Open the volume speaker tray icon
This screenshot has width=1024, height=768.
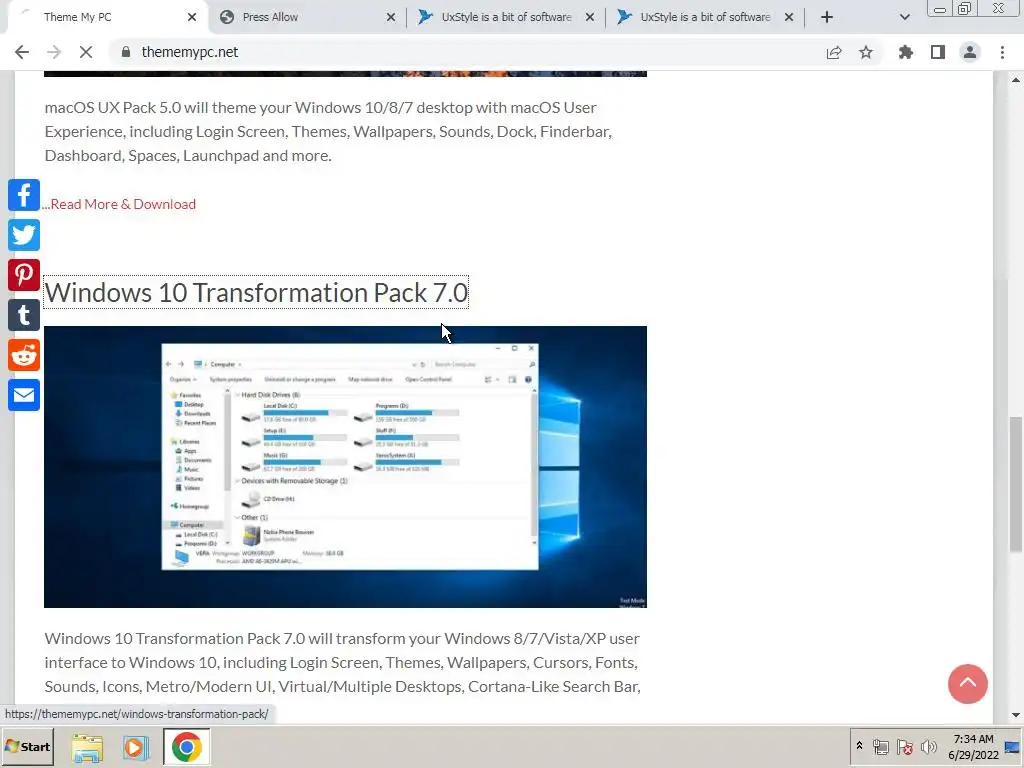[928, 747]
